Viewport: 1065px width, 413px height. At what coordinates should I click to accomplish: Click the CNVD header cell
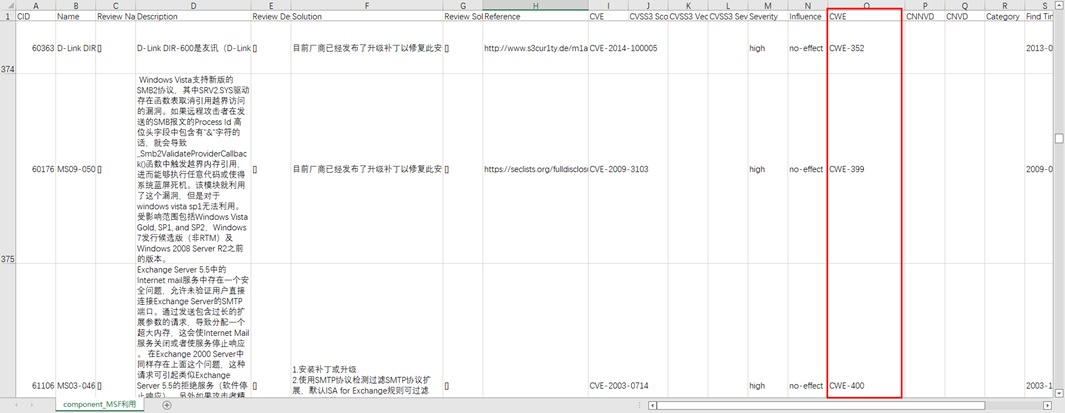tap(964, 16)
